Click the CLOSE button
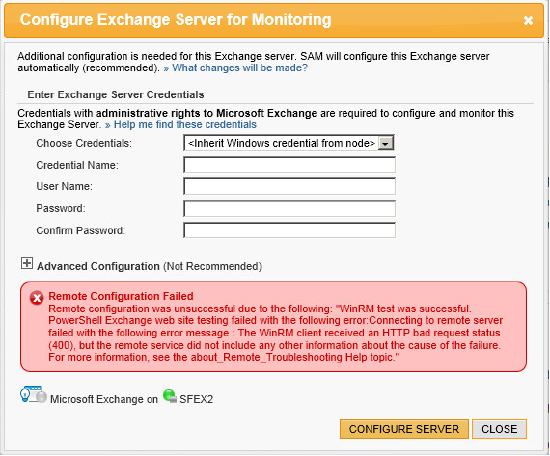Viewport: 550px width, 456px height. coord(499,429)
